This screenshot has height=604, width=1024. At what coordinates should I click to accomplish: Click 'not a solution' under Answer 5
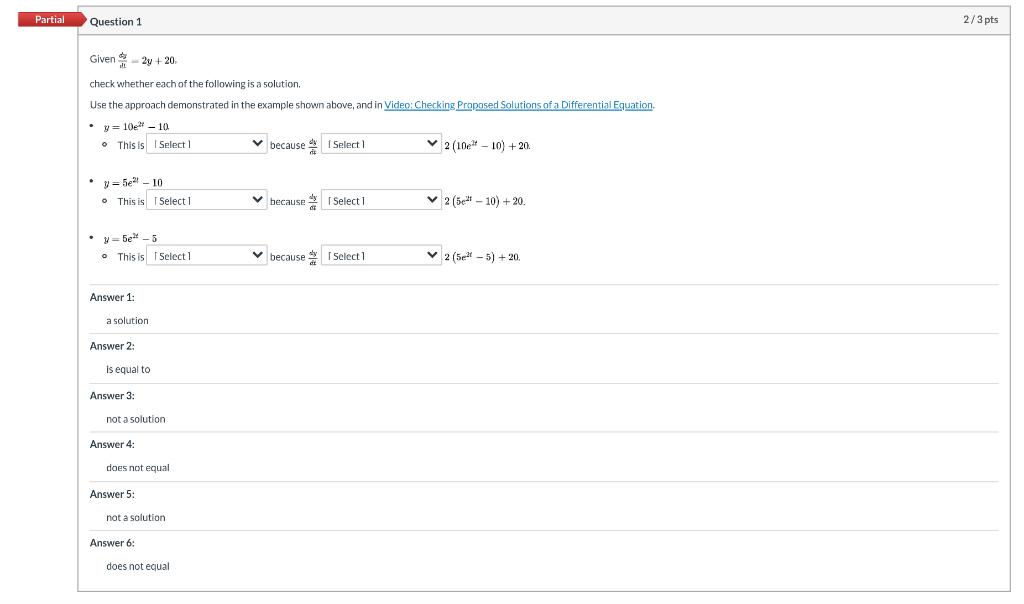[x=136, y=518]
